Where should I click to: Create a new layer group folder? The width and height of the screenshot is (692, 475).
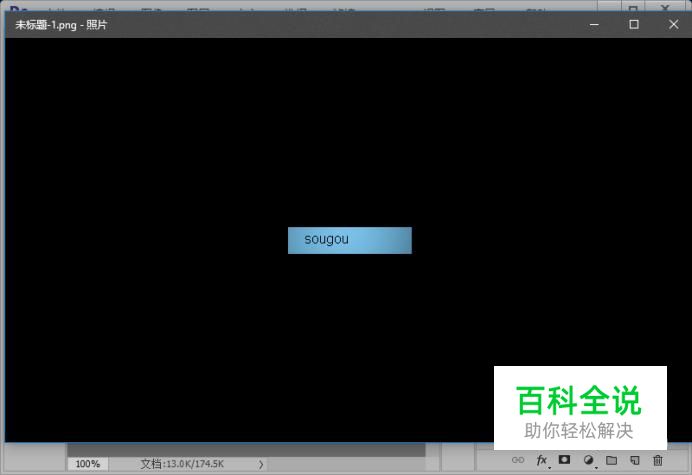click(611, 460)
